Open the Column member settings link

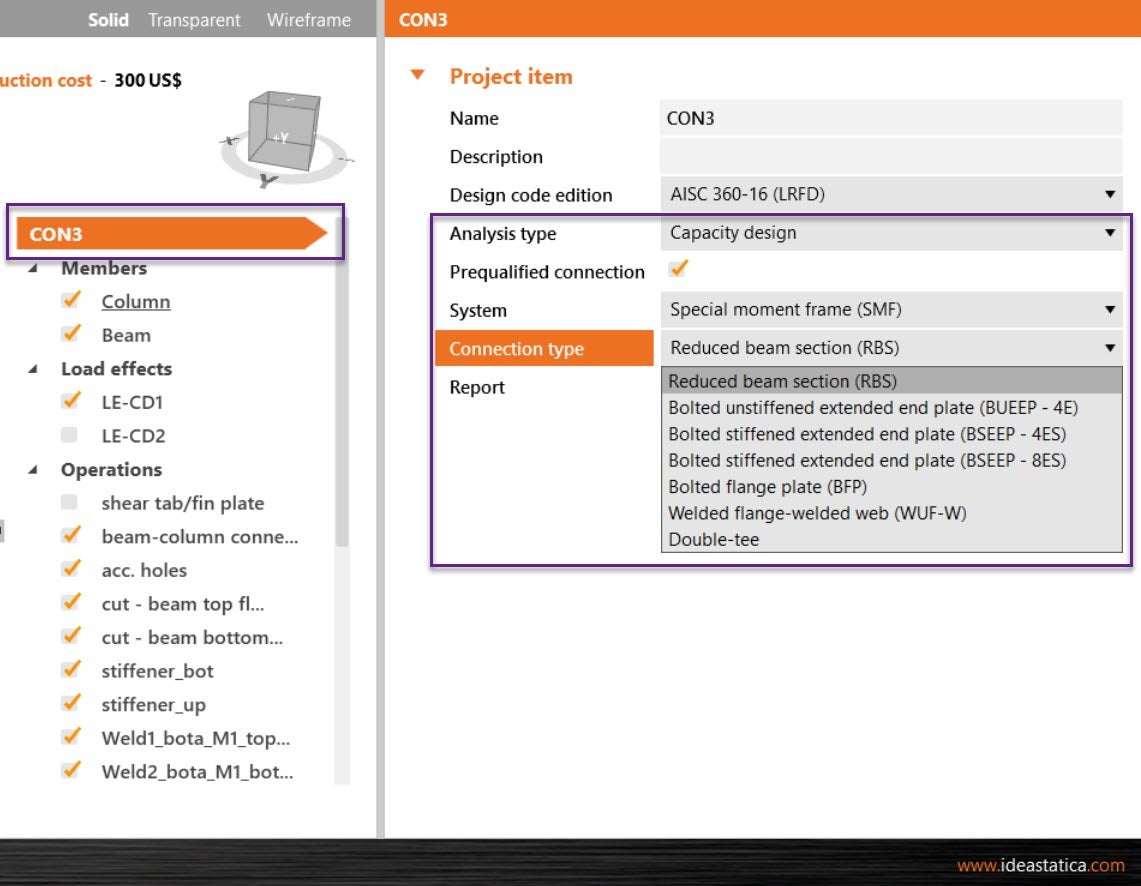coord(136,301)
